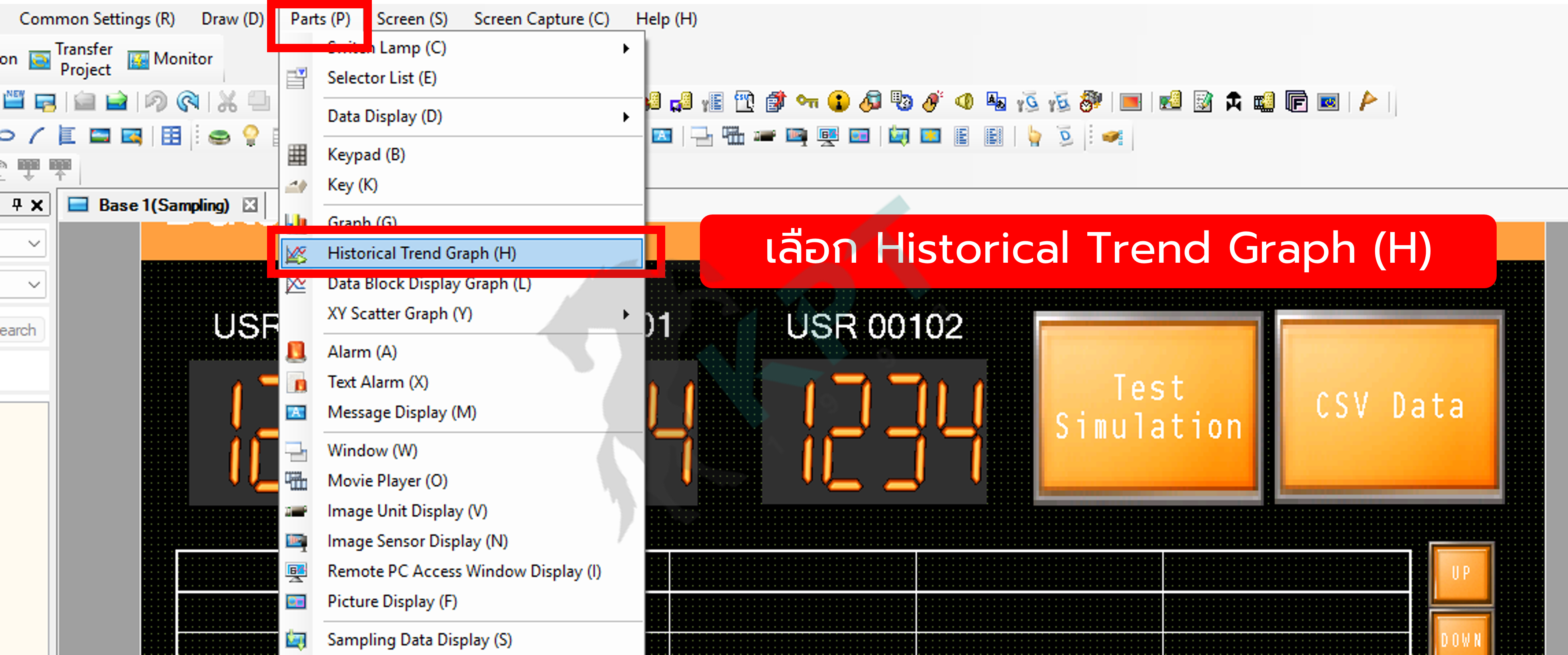Open the Common Settings (R) menu

point(97,19)
